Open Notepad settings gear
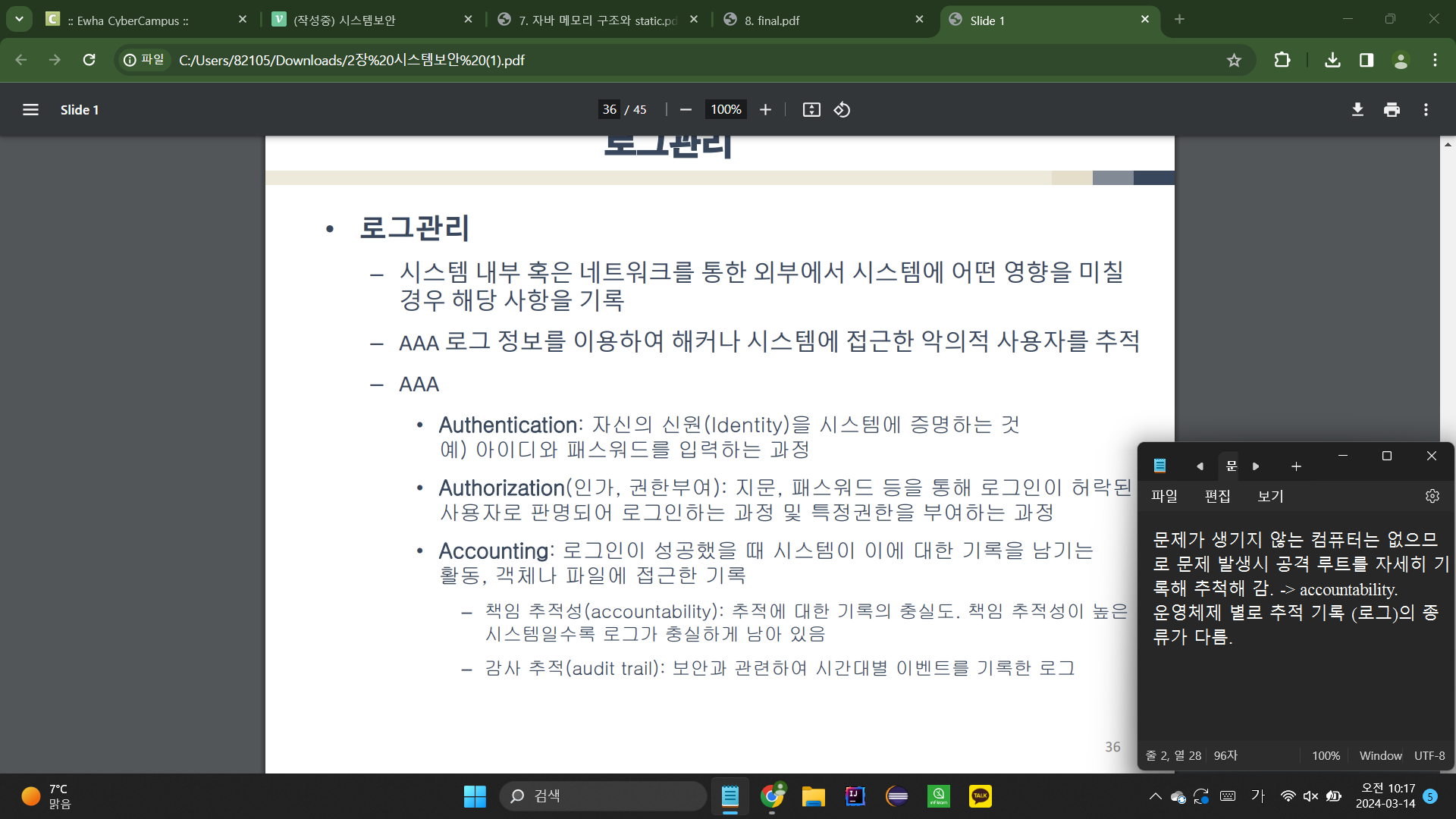The image size is (1456, 819). click(1432, 496)
